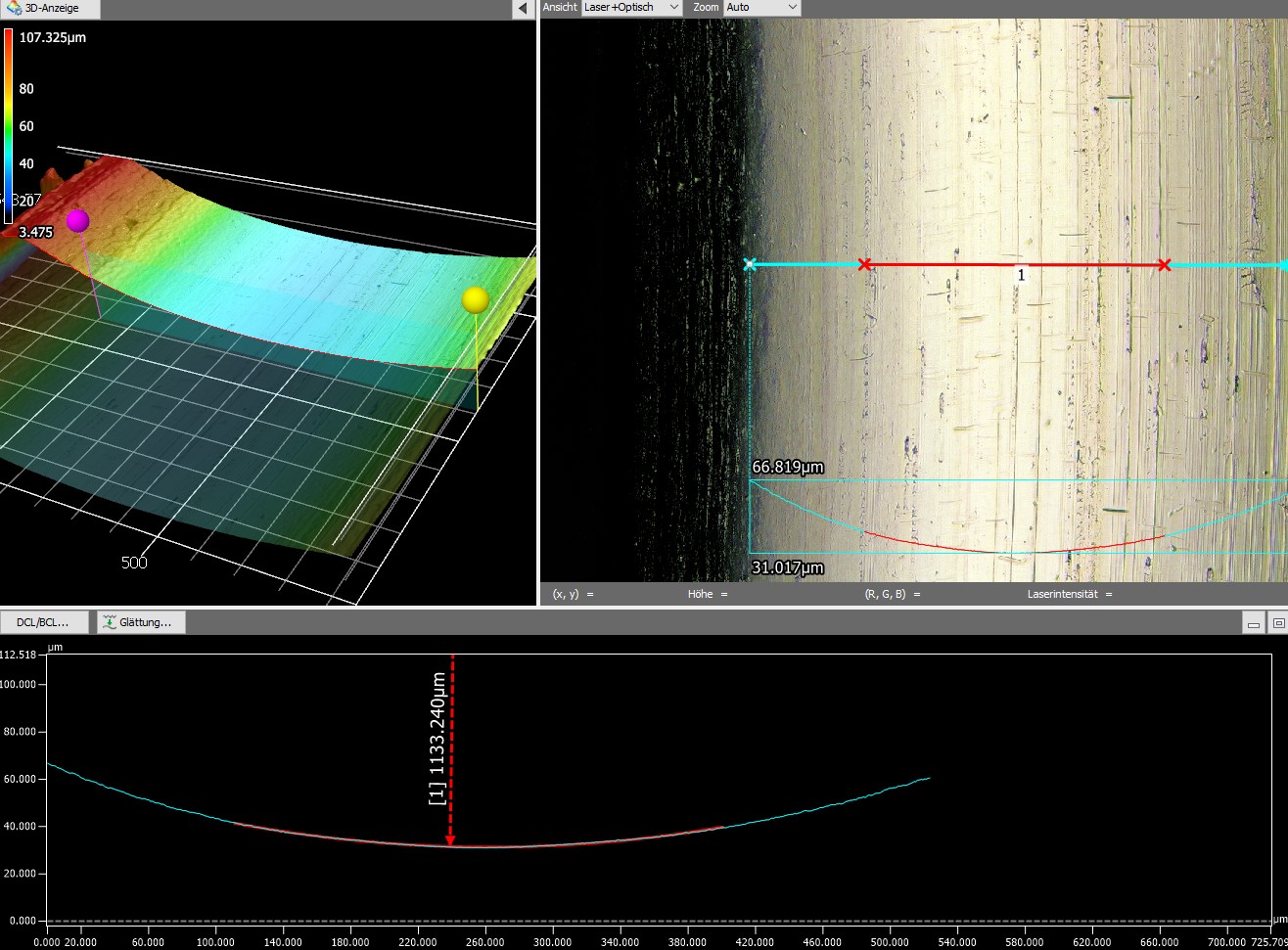The image size is (1288, 950).
Task: Select the cyan X start point of profile line
Action: [750, 264]
